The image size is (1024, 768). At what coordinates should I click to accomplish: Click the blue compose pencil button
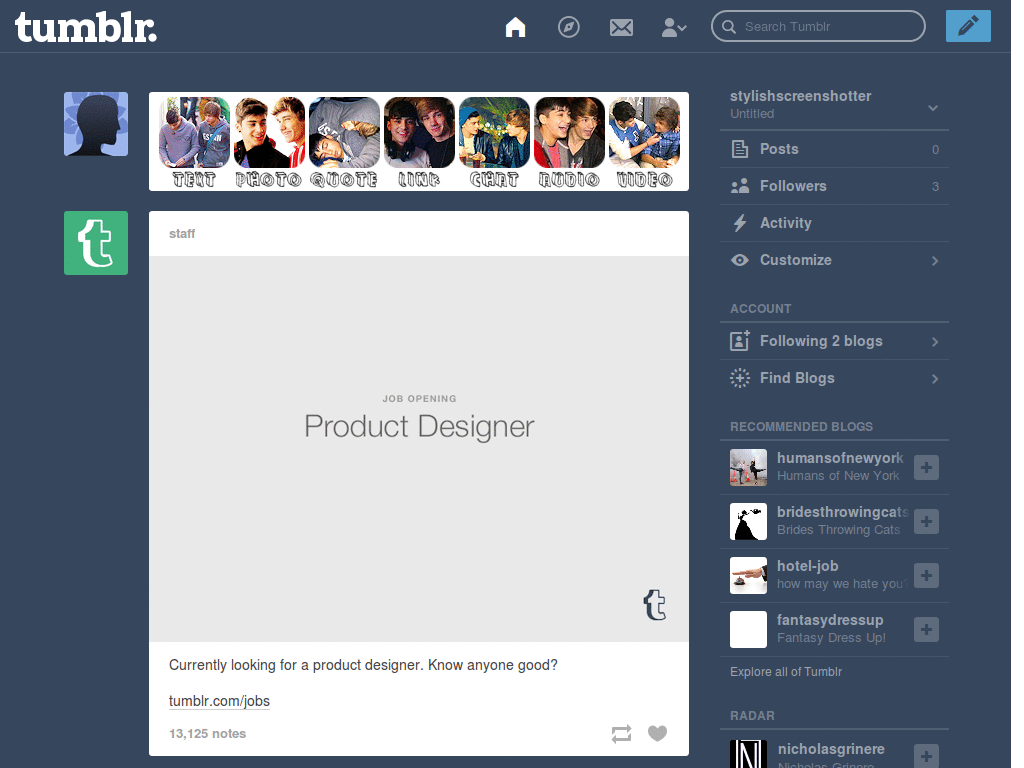(x=968, y=26)
